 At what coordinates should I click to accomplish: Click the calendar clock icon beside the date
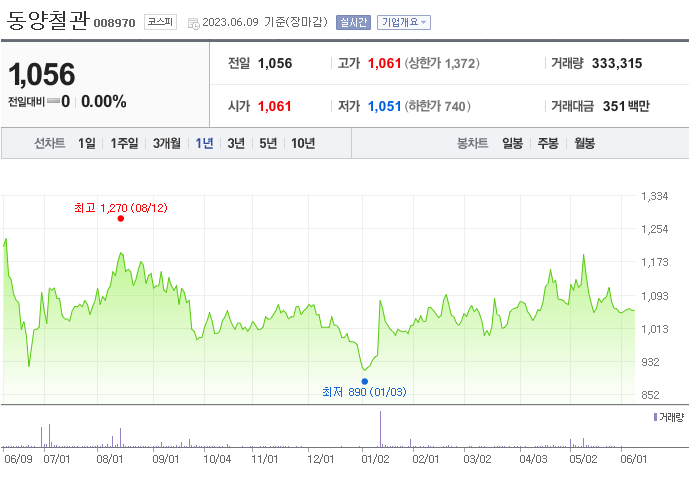click(x=193, y=23)
